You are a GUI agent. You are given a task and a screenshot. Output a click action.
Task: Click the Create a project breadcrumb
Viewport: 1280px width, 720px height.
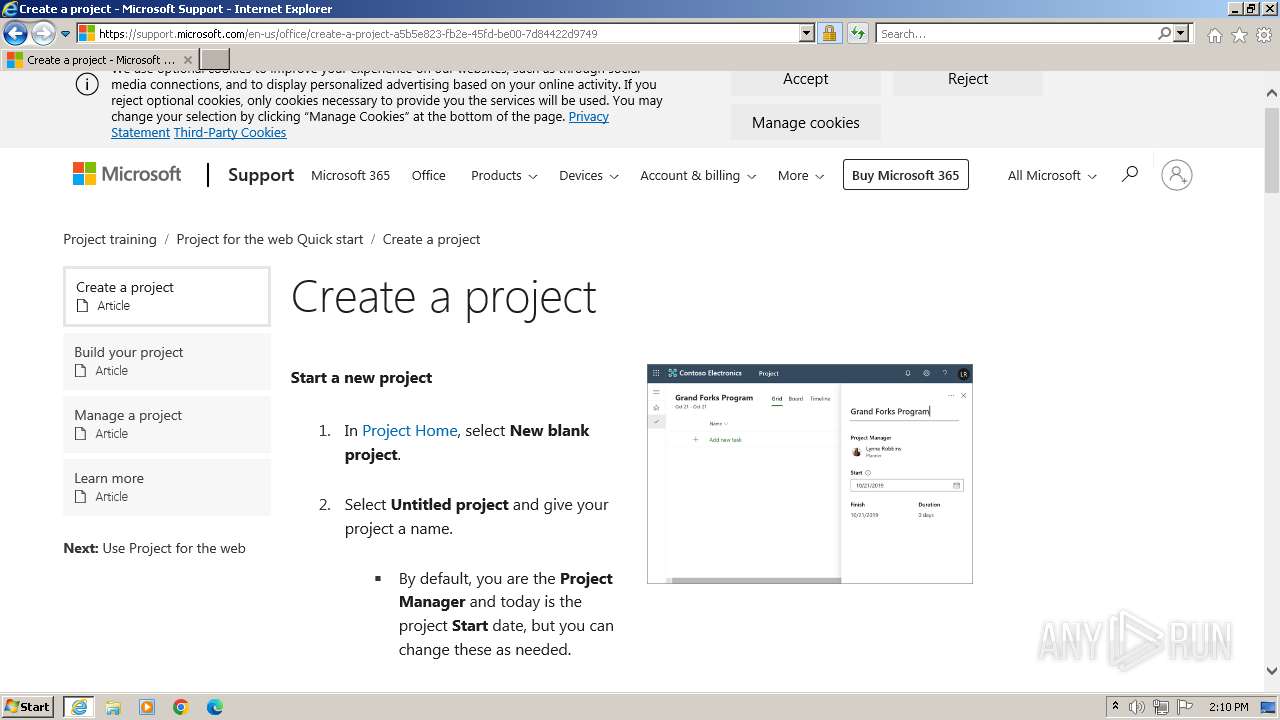pos(431,239)
